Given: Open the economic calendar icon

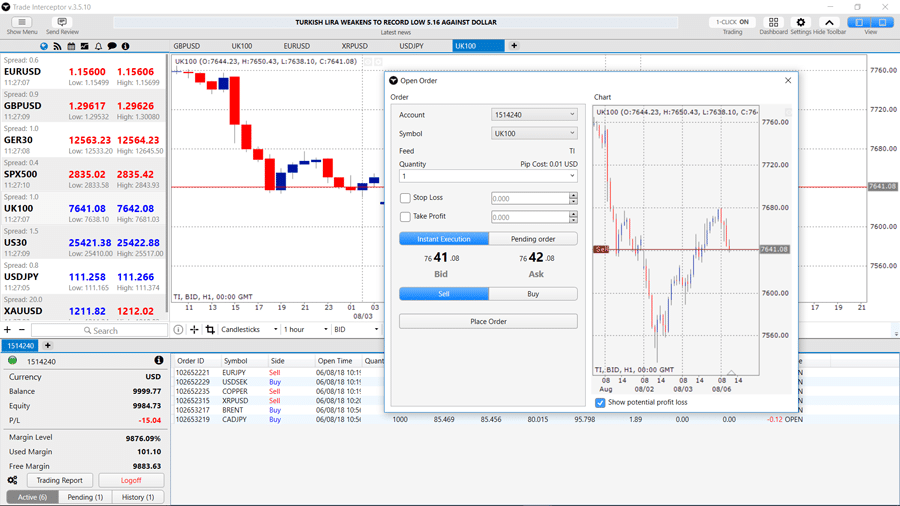Looking at the screenshot, I should 71,46.
